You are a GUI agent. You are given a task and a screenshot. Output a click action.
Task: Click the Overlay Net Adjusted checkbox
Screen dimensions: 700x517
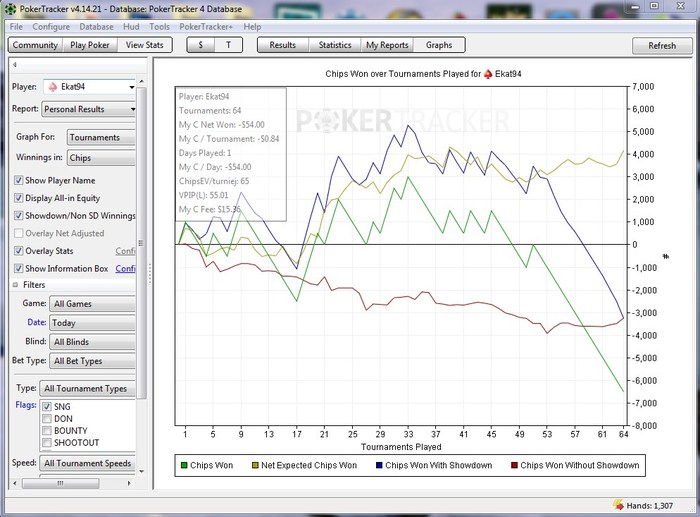pyautogui.click(x=18, y=233)
